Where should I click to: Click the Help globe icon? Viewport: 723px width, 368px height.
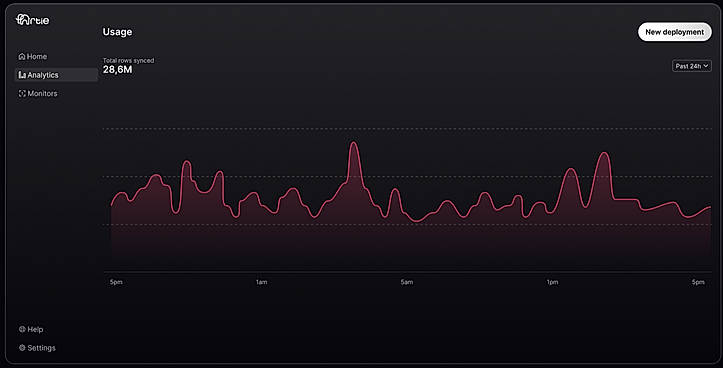(x=22, y=329)
